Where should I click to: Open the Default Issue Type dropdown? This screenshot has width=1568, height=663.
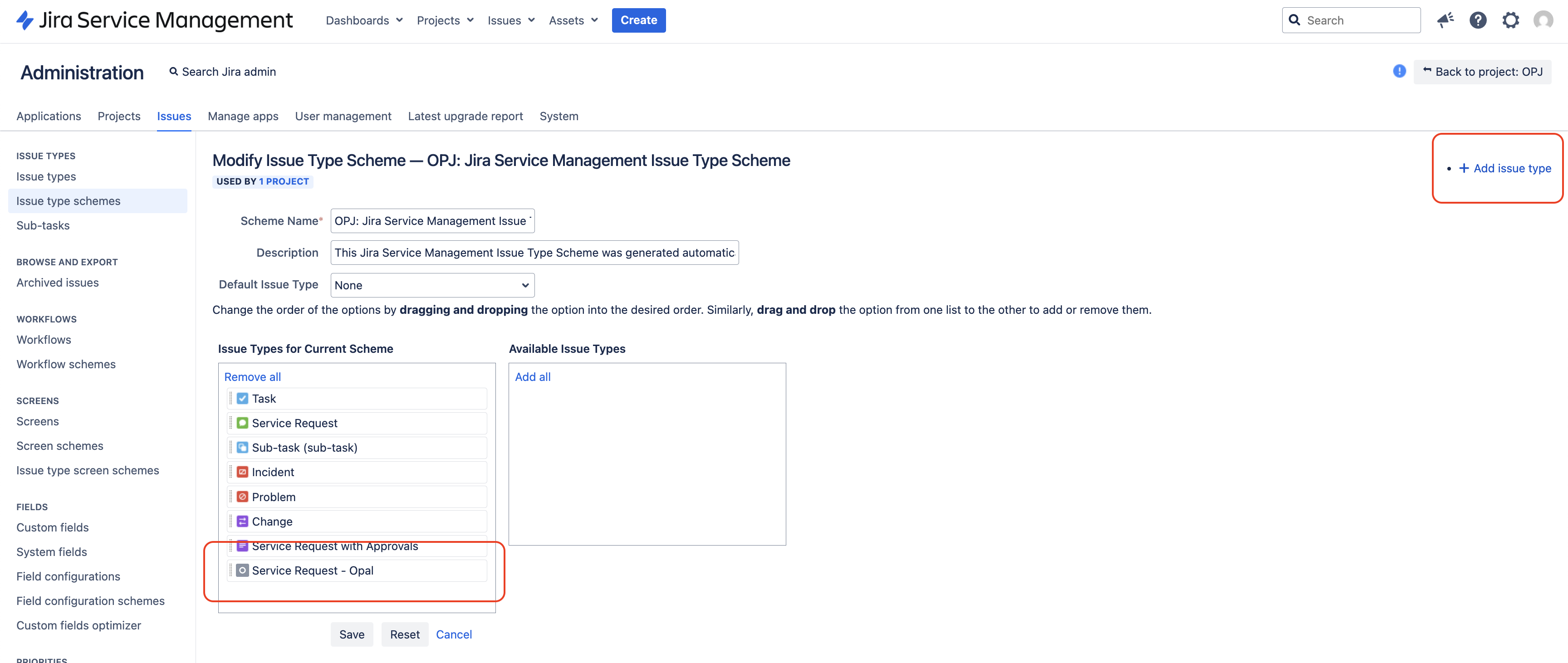(x=432, y=285)
